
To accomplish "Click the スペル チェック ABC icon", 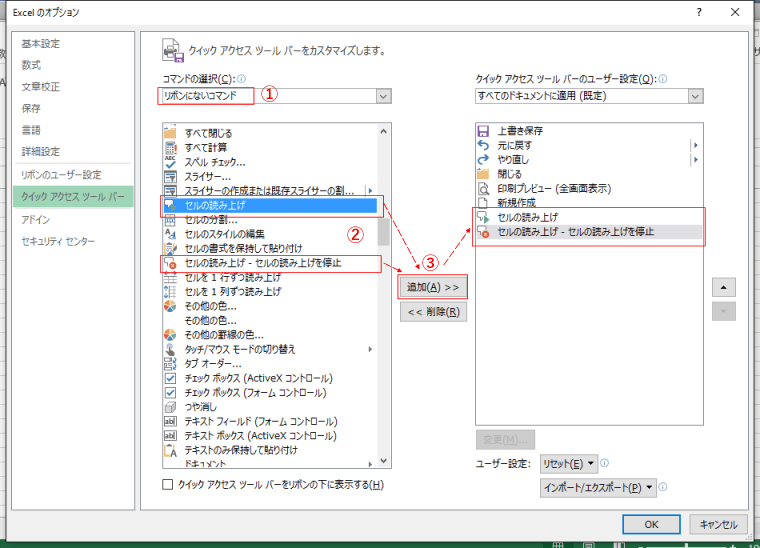I will tap(170, 162).
